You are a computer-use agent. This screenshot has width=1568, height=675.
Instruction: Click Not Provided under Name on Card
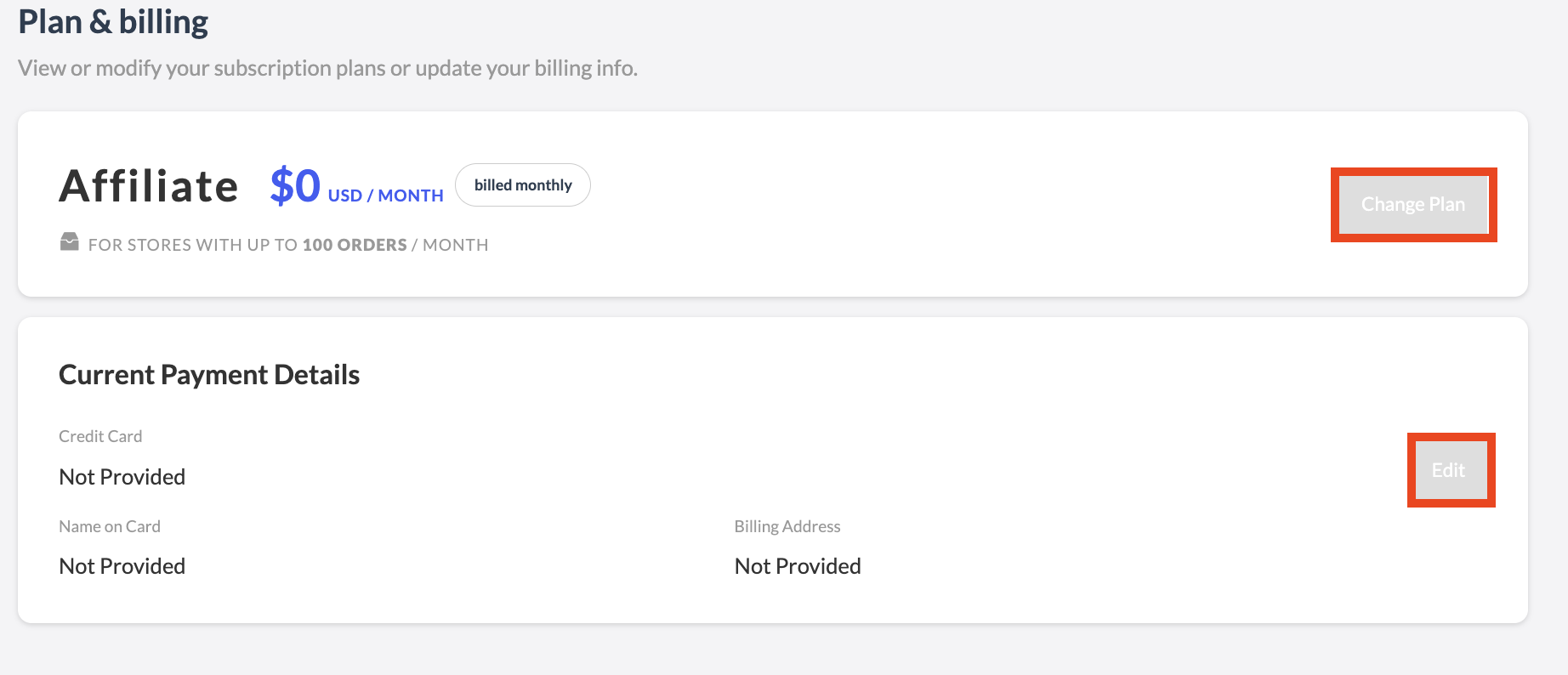click(122, 565)
